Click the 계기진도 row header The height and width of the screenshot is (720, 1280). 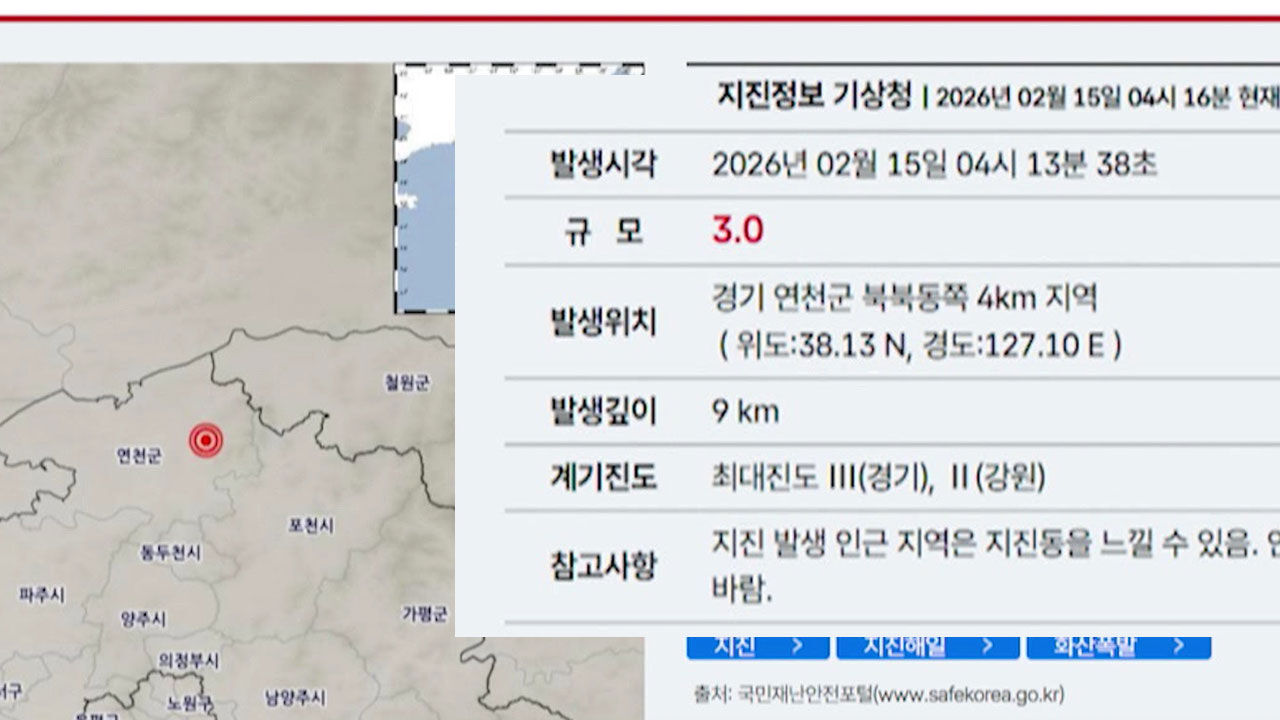pos(603,478)
